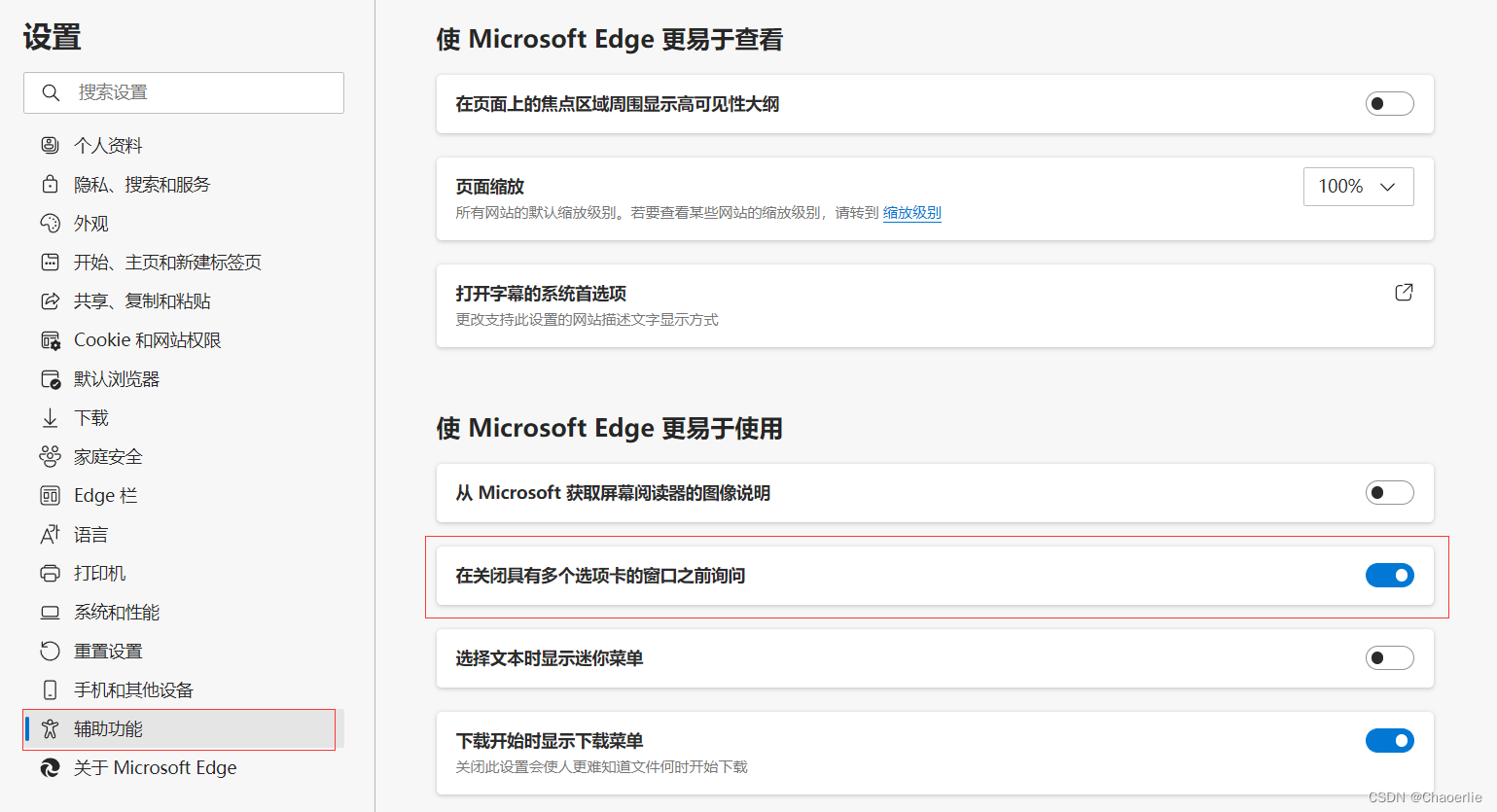
Task: Disable 下载开始时显示下载菜单 switch
Action: click(x=1389, y=740)
